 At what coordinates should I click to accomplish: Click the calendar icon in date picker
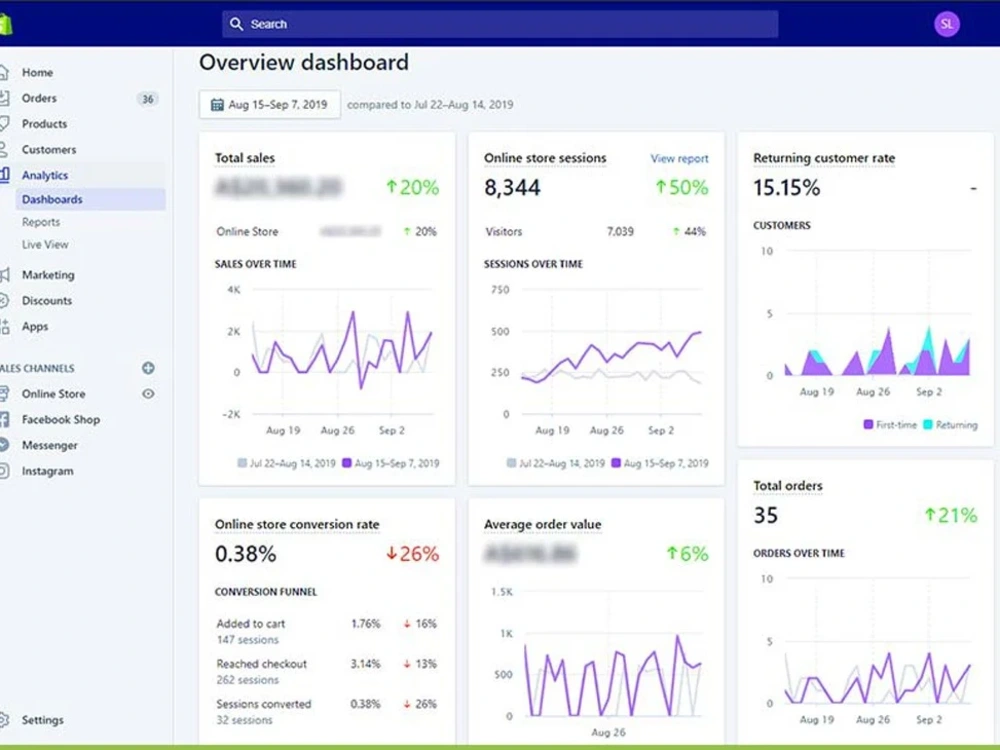coord(217,105)
